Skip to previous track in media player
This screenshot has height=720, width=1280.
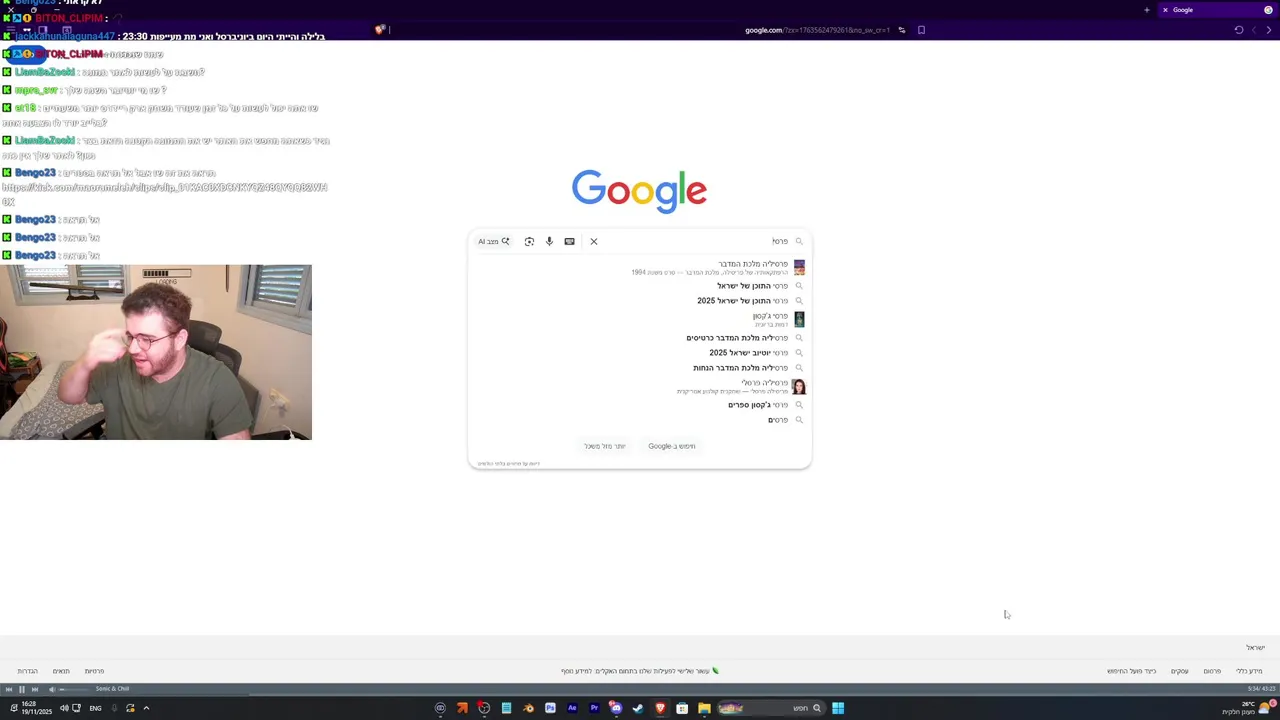[9, 689]
